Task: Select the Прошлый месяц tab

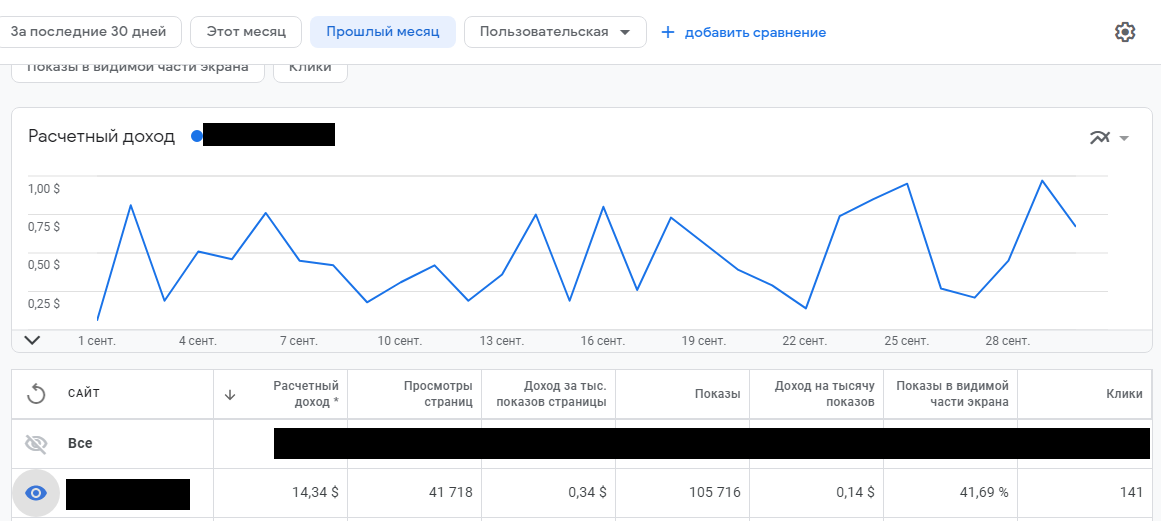Action: (383, 32)
